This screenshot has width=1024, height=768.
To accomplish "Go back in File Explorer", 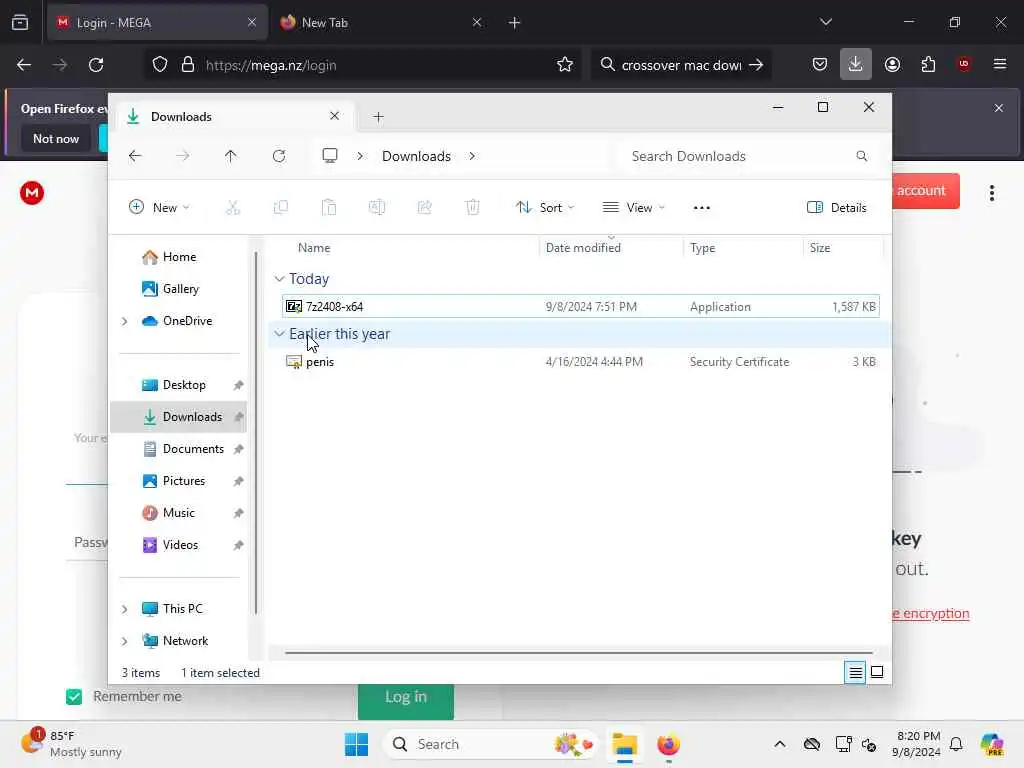I will (x=135, y=156).
